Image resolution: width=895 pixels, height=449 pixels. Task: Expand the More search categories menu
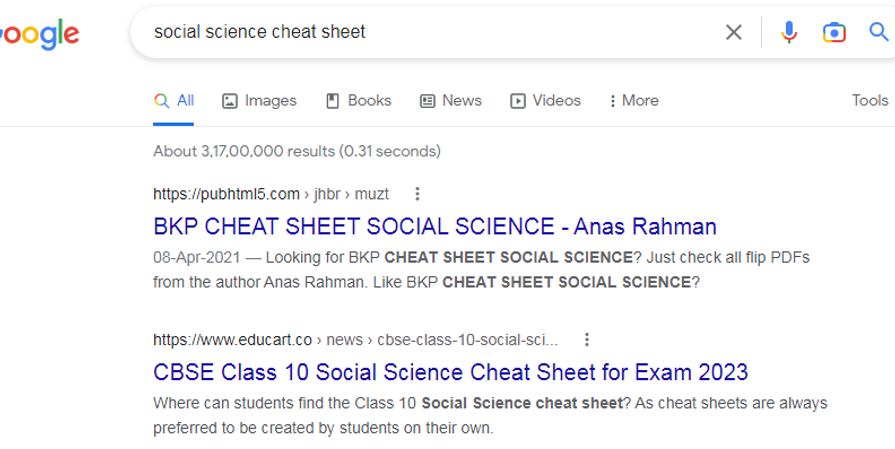(x=633, y=100)
